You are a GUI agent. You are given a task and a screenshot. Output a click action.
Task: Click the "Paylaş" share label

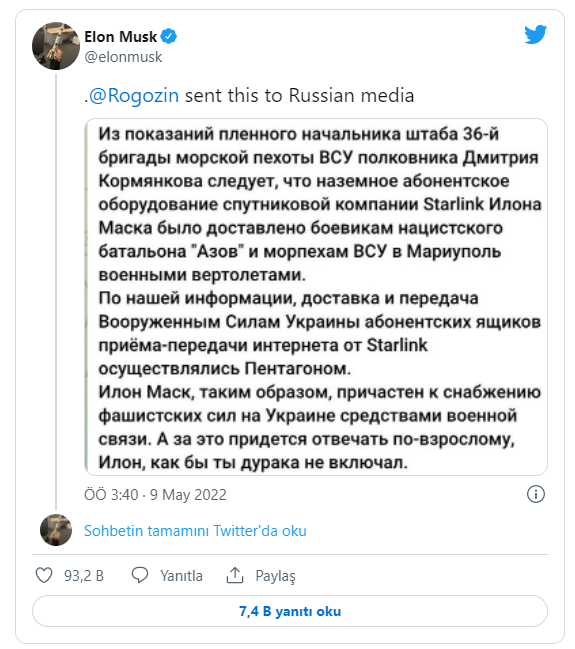[x=276, y=576]
